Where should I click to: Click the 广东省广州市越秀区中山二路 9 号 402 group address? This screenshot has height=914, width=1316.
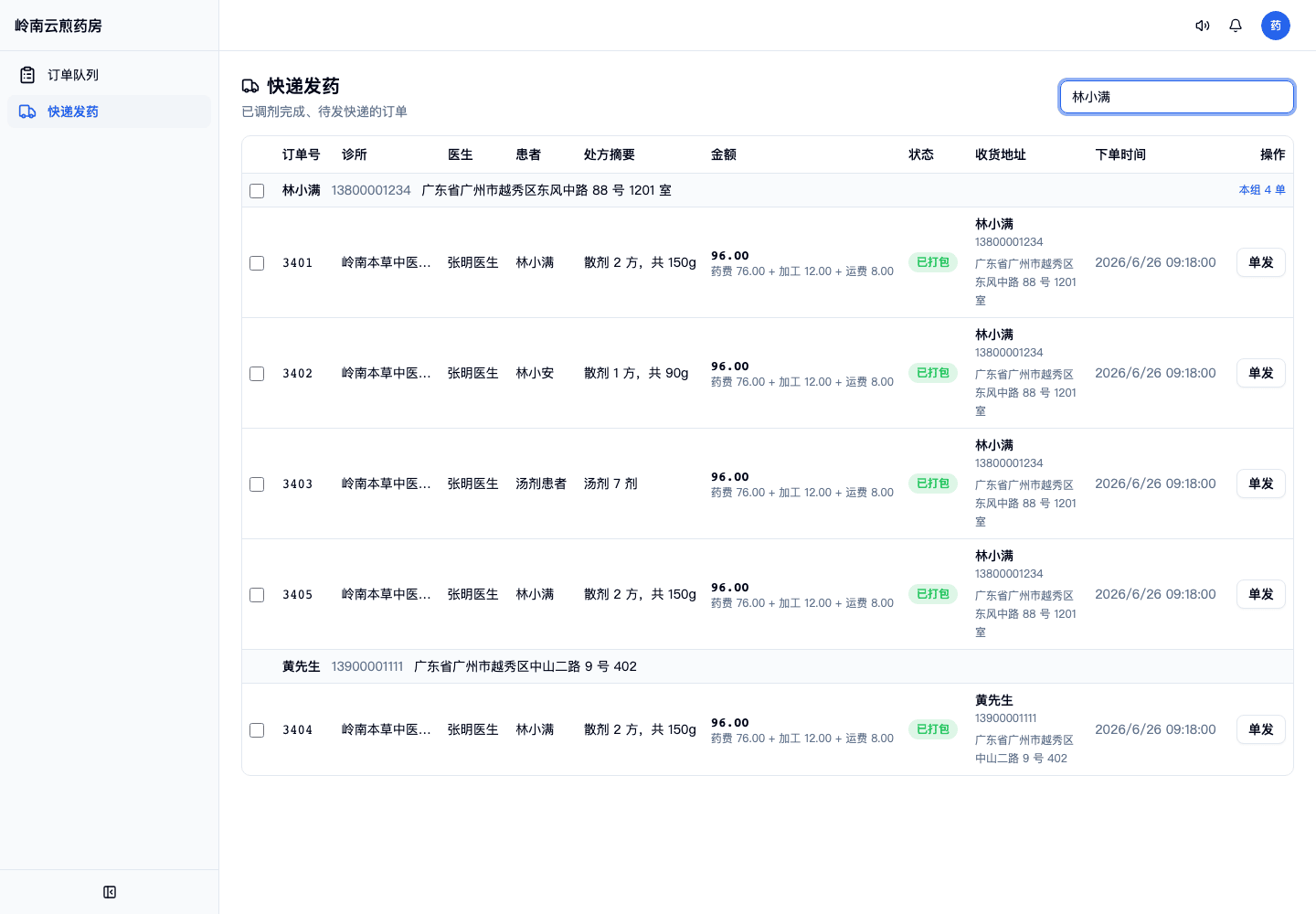click(x=525, y=666)
